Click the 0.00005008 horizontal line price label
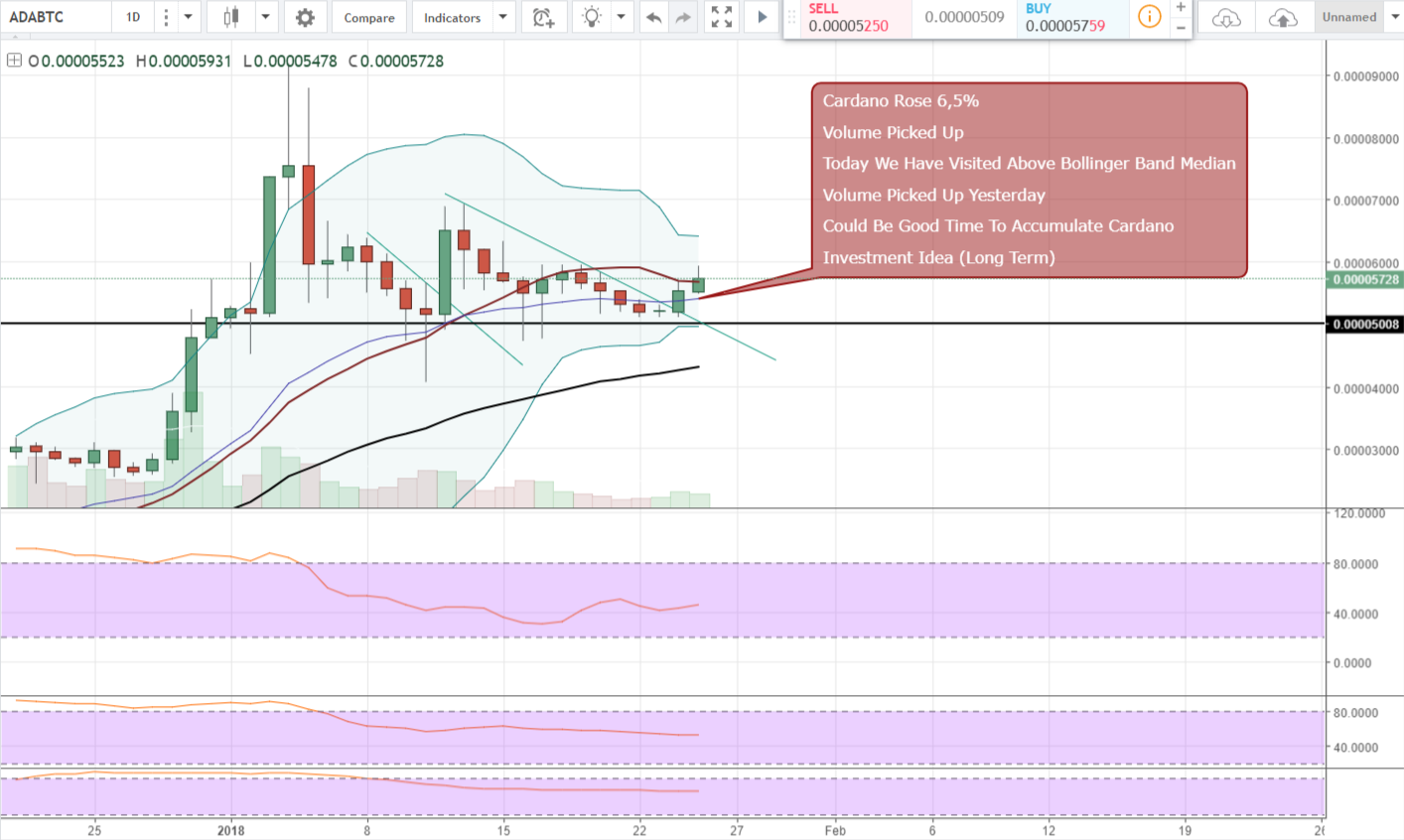 [x=1366, y=324]
